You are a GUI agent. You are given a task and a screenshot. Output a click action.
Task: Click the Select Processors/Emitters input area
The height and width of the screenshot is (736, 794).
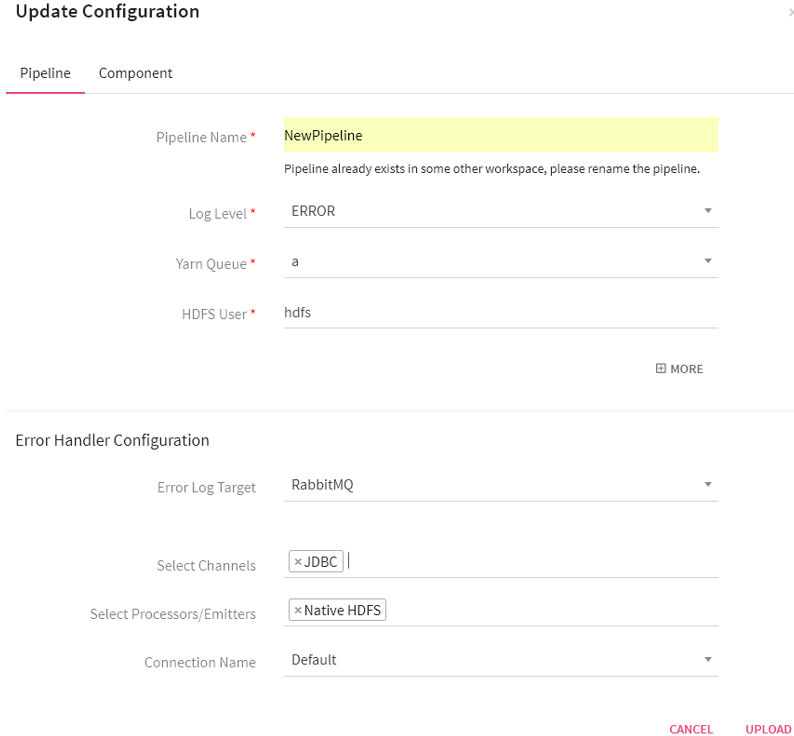(x=550, y=610)
